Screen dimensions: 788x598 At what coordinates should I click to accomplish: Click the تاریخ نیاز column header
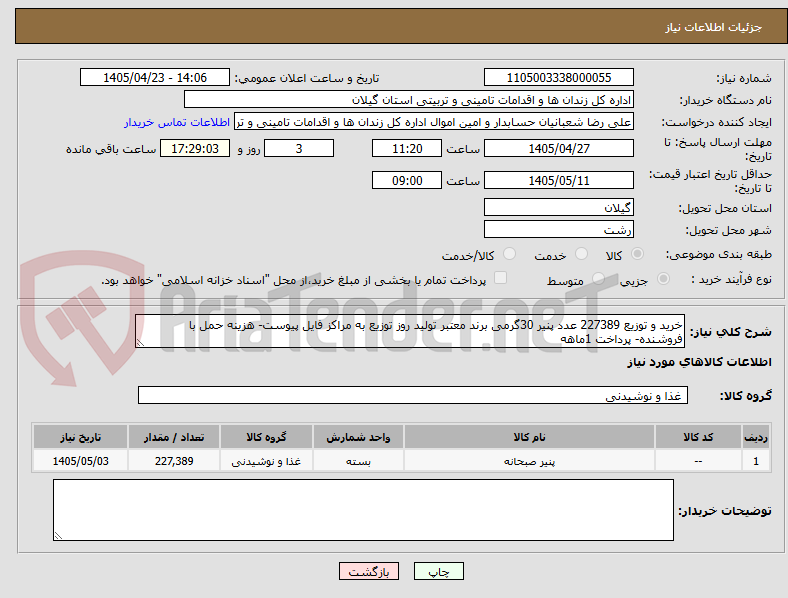point(80,437)
